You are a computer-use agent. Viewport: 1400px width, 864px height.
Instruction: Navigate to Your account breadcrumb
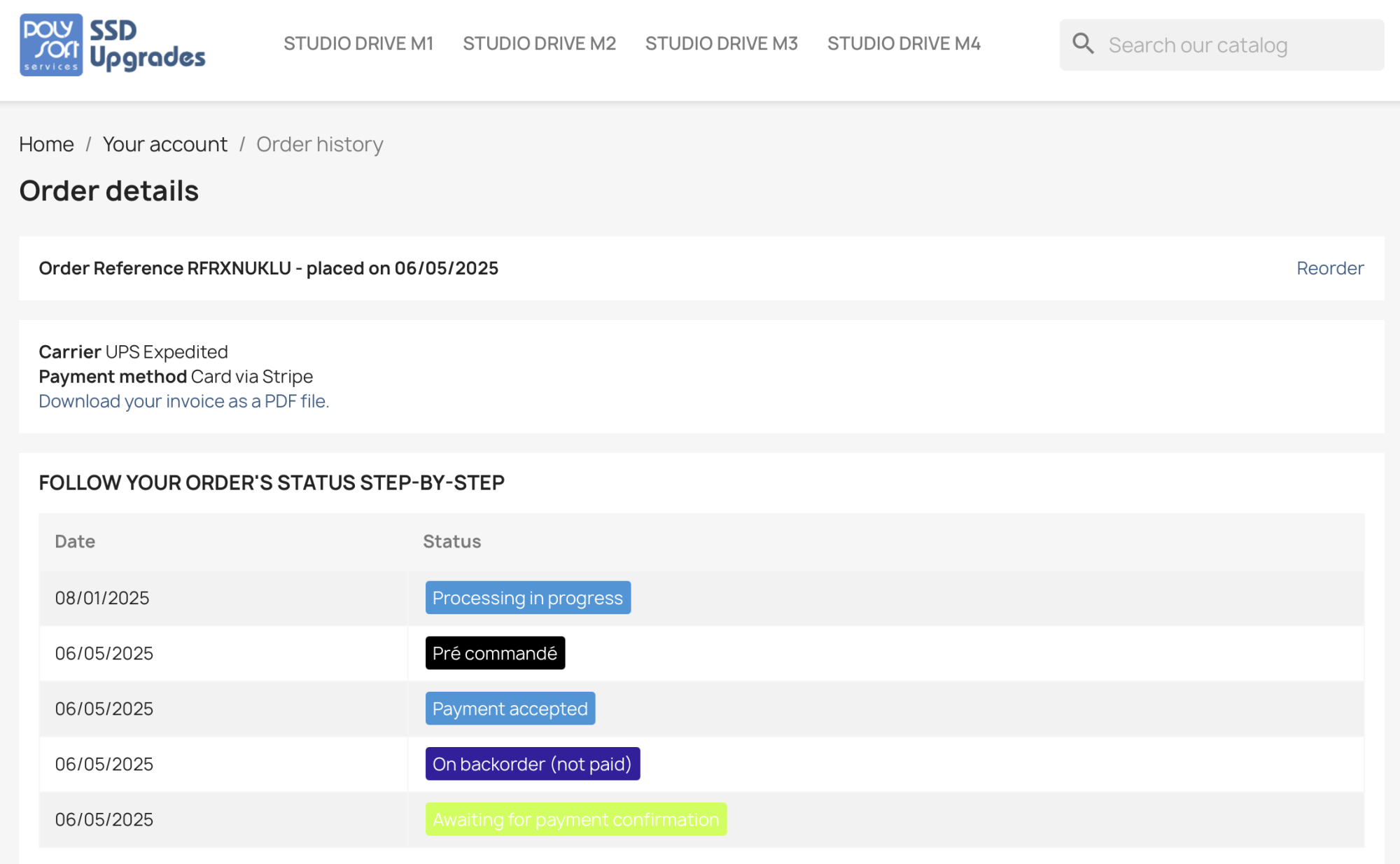pyautogui.click(x=164, y=144)
